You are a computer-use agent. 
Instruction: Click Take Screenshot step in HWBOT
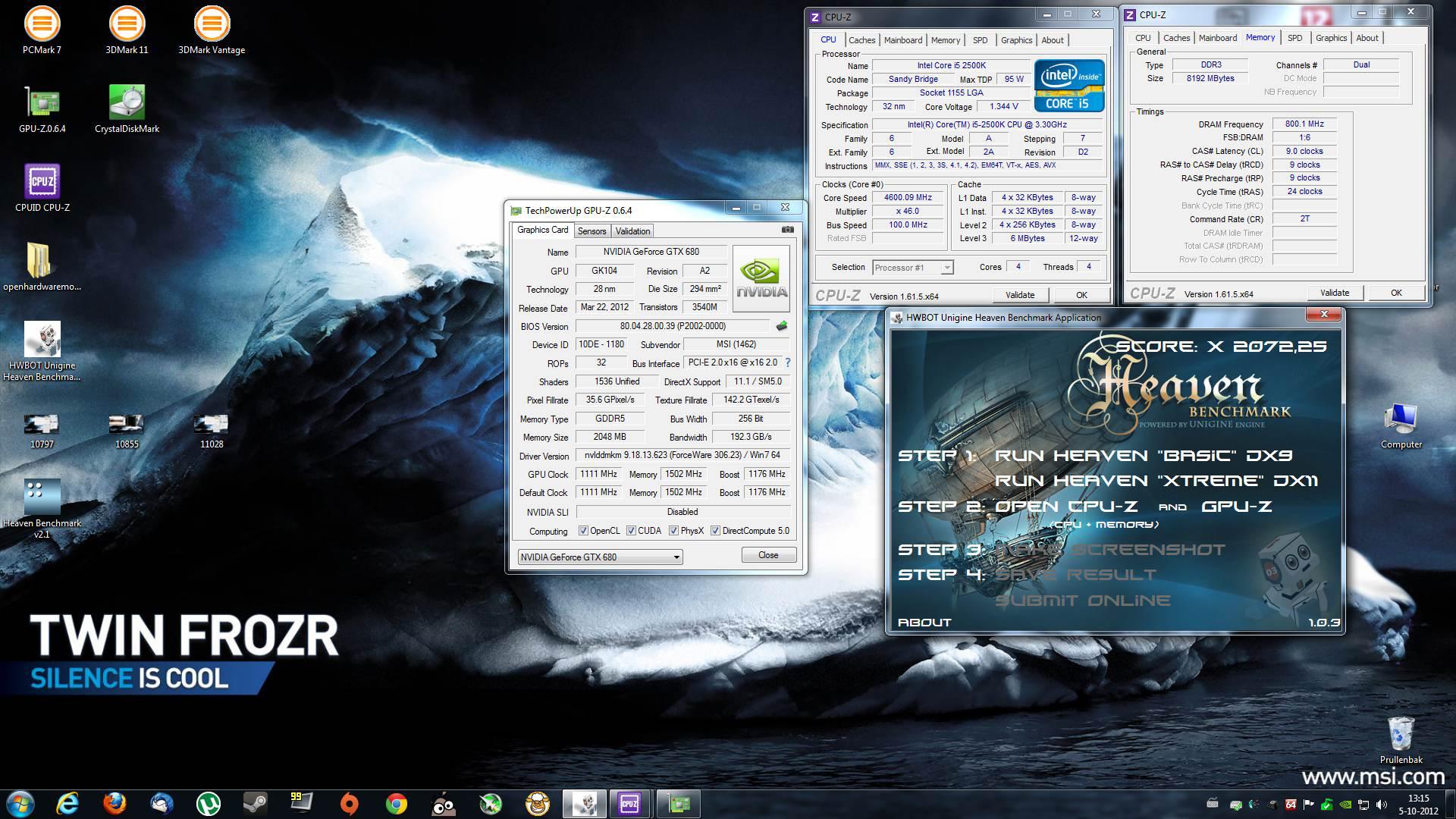tap(1109, 550)
